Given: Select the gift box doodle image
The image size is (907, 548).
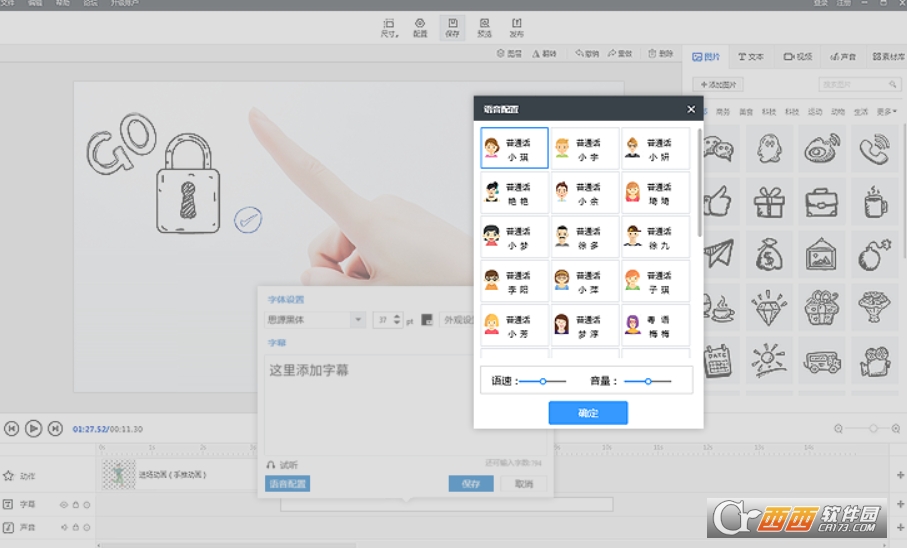Looking at the screenshot, I should click(769, 203).
